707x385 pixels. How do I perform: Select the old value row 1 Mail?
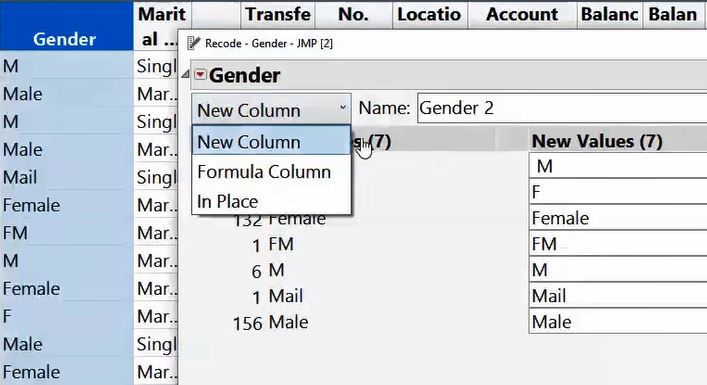[277, 296]
